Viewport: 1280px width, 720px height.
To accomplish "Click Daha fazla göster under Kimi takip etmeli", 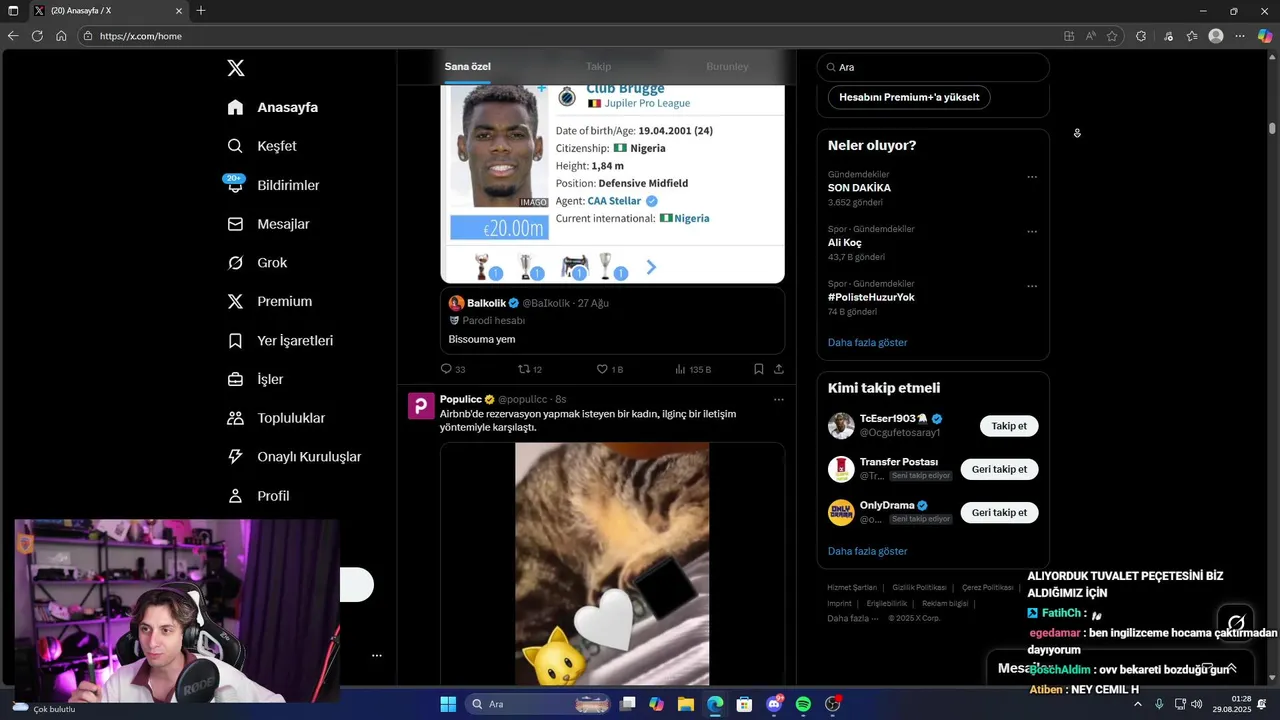I will point(867,551).
